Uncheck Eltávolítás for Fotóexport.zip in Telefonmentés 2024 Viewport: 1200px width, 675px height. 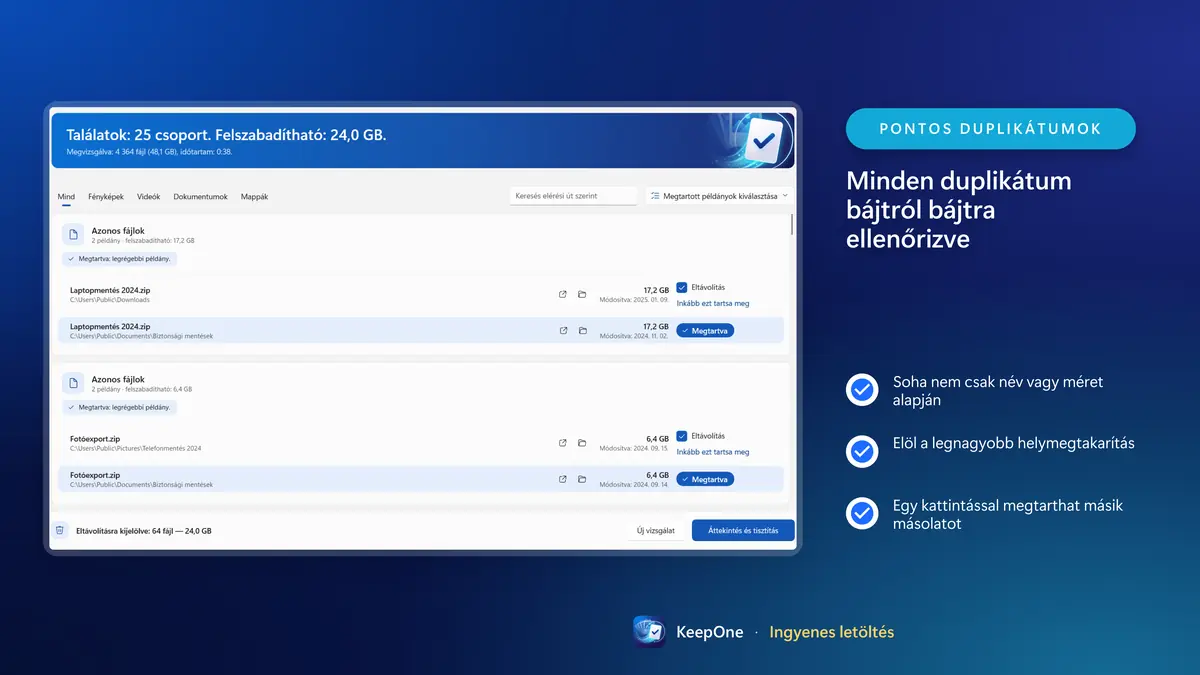pyautogui.click(x=682, y=436)
